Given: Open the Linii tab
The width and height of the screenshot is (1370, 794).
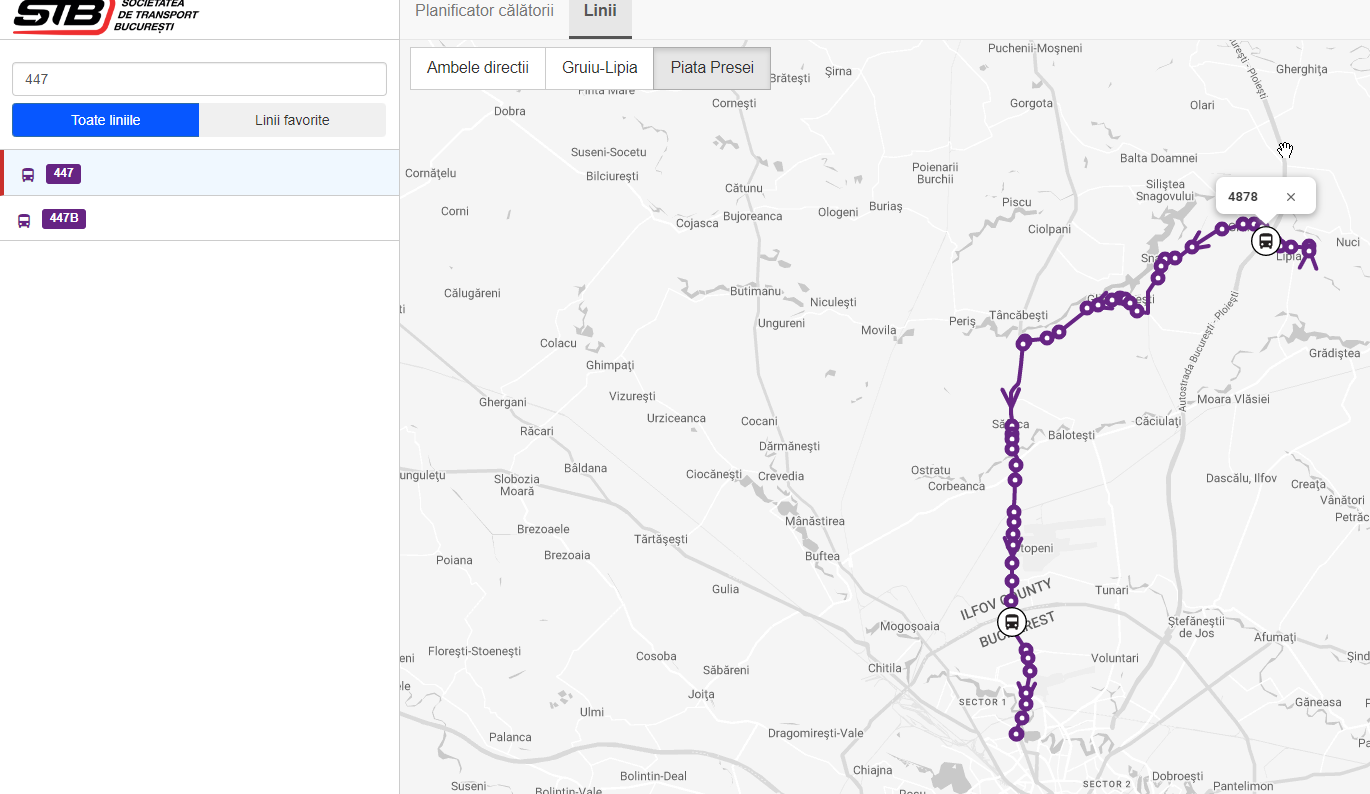Looking at the screenshot, I should click(600, 11).
